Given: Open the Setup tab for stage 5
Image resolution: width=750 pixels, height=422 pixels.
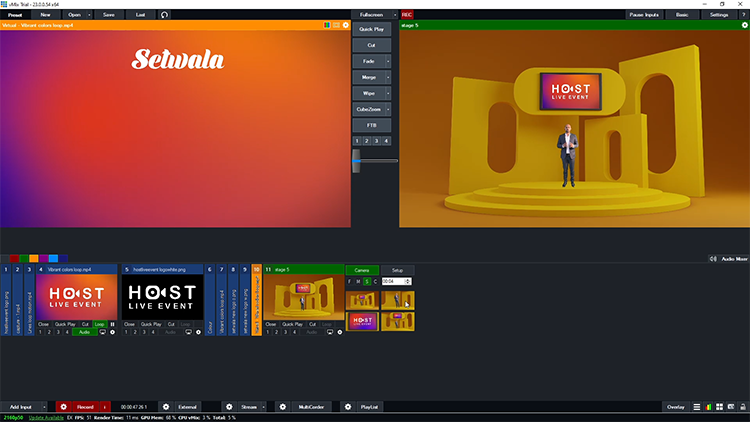Looking at the screenshot, I should click(397, 270).
